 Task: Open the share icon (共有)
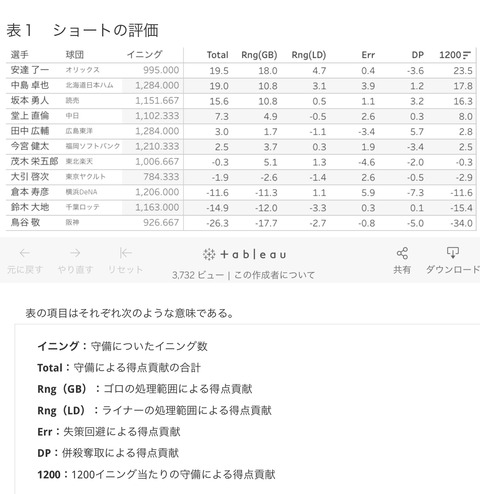tap(402, 253)
